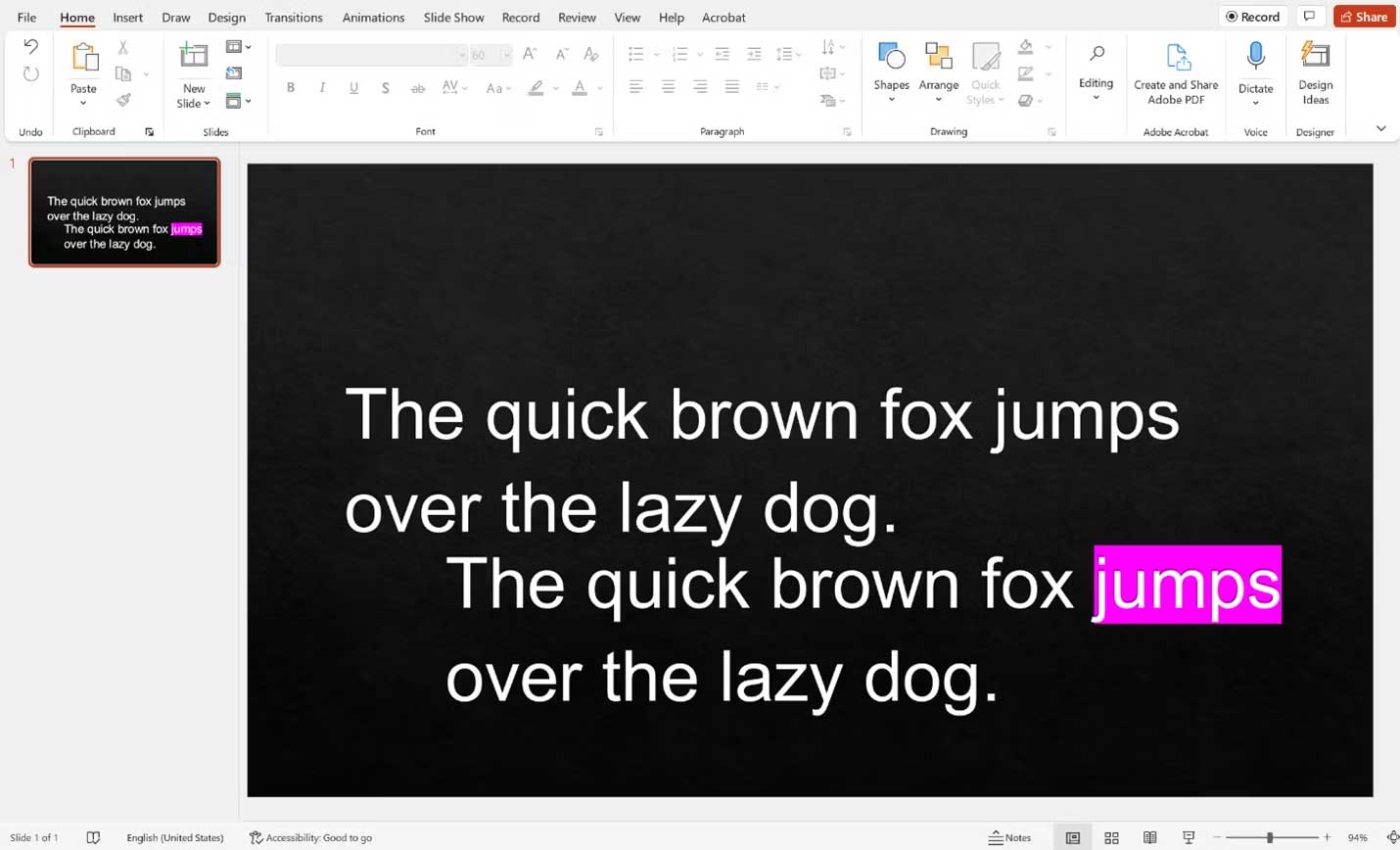The height and width of the screenshot is (850, 1400).
Task: Open the Font Size dropdown
Action: pos(505,55)
